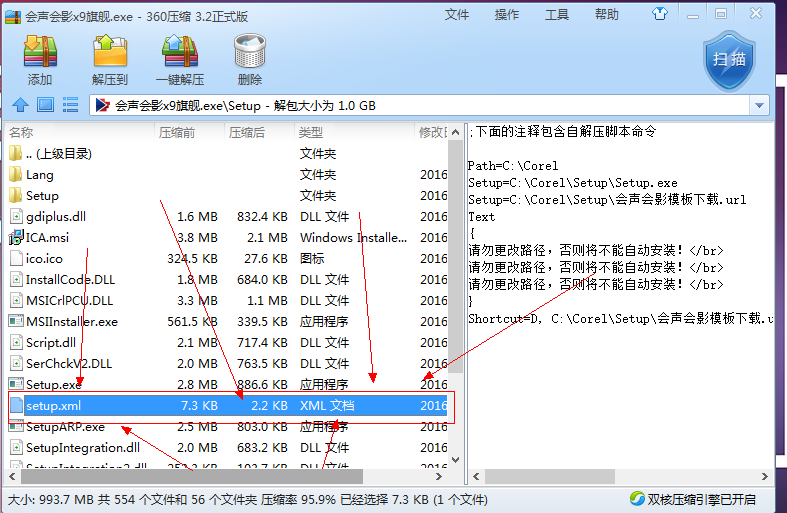Switch to large icon view
Viewport: 787px width, 513px height.
pos(46,105)
